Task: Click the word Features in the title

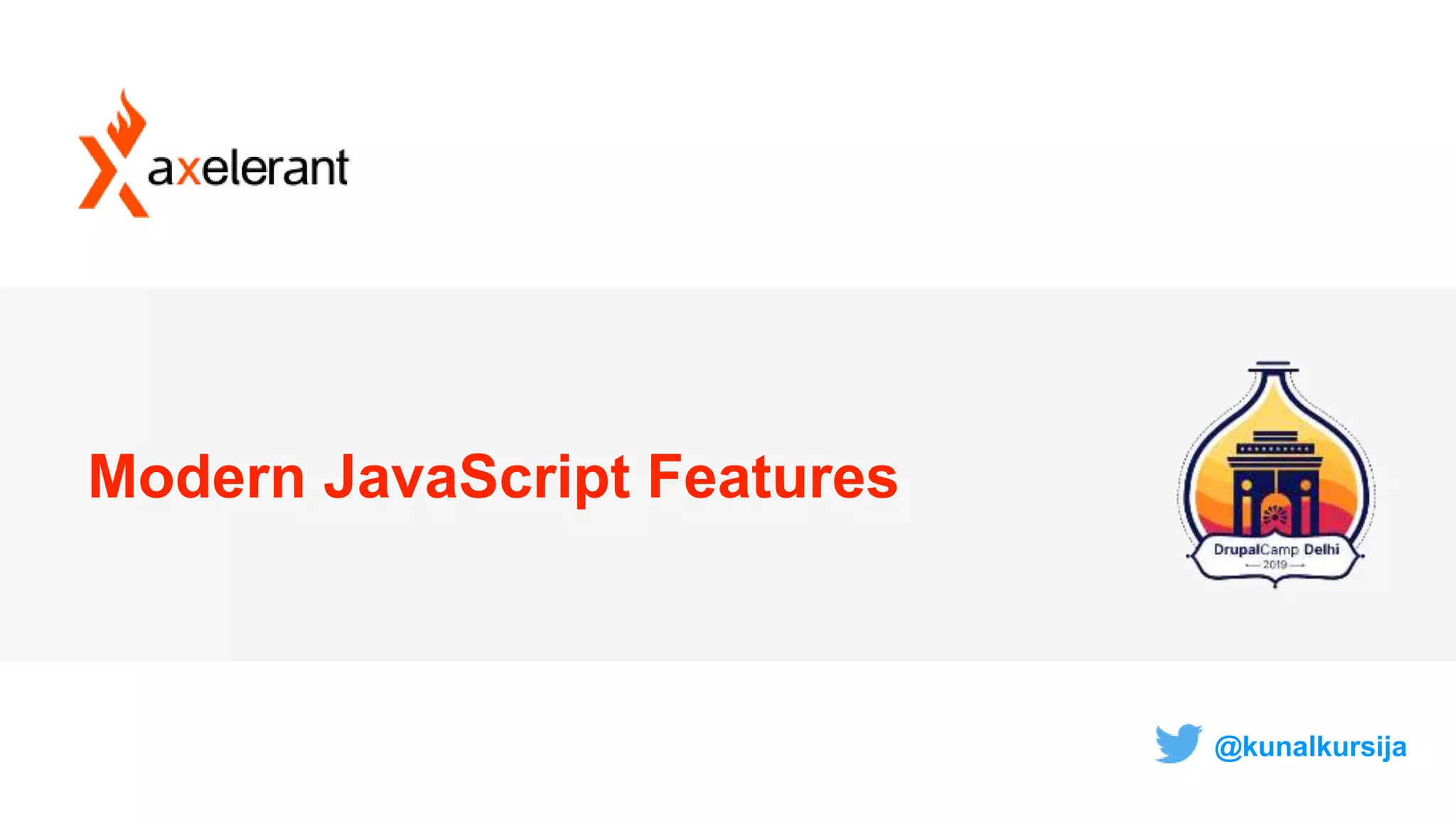Action: (773, 477)
